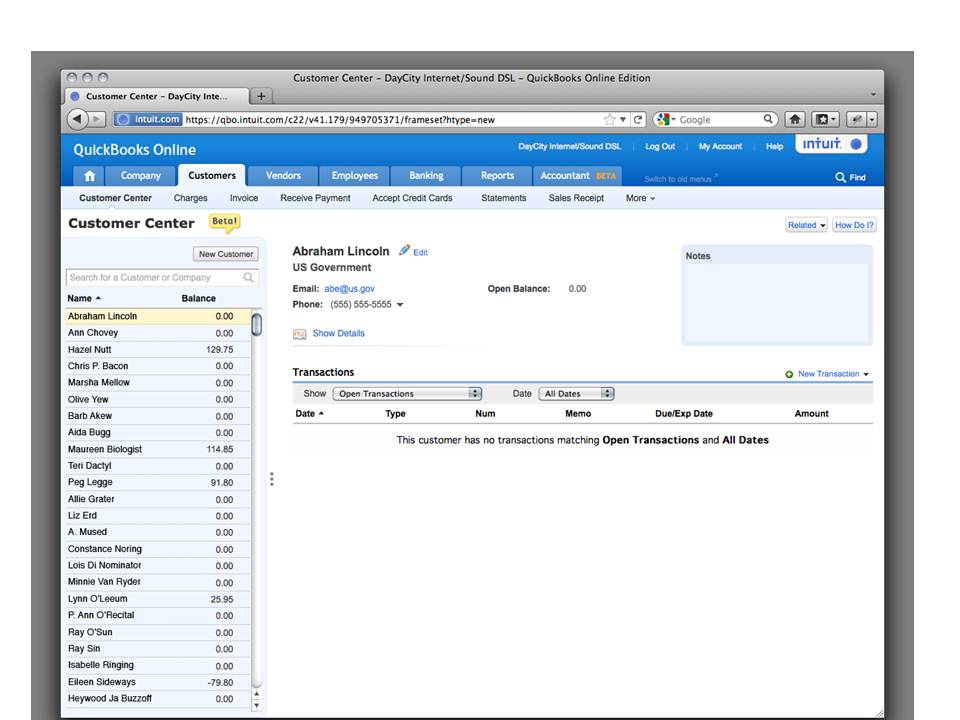Click the customer search magnifier icon

pos(249,277)
